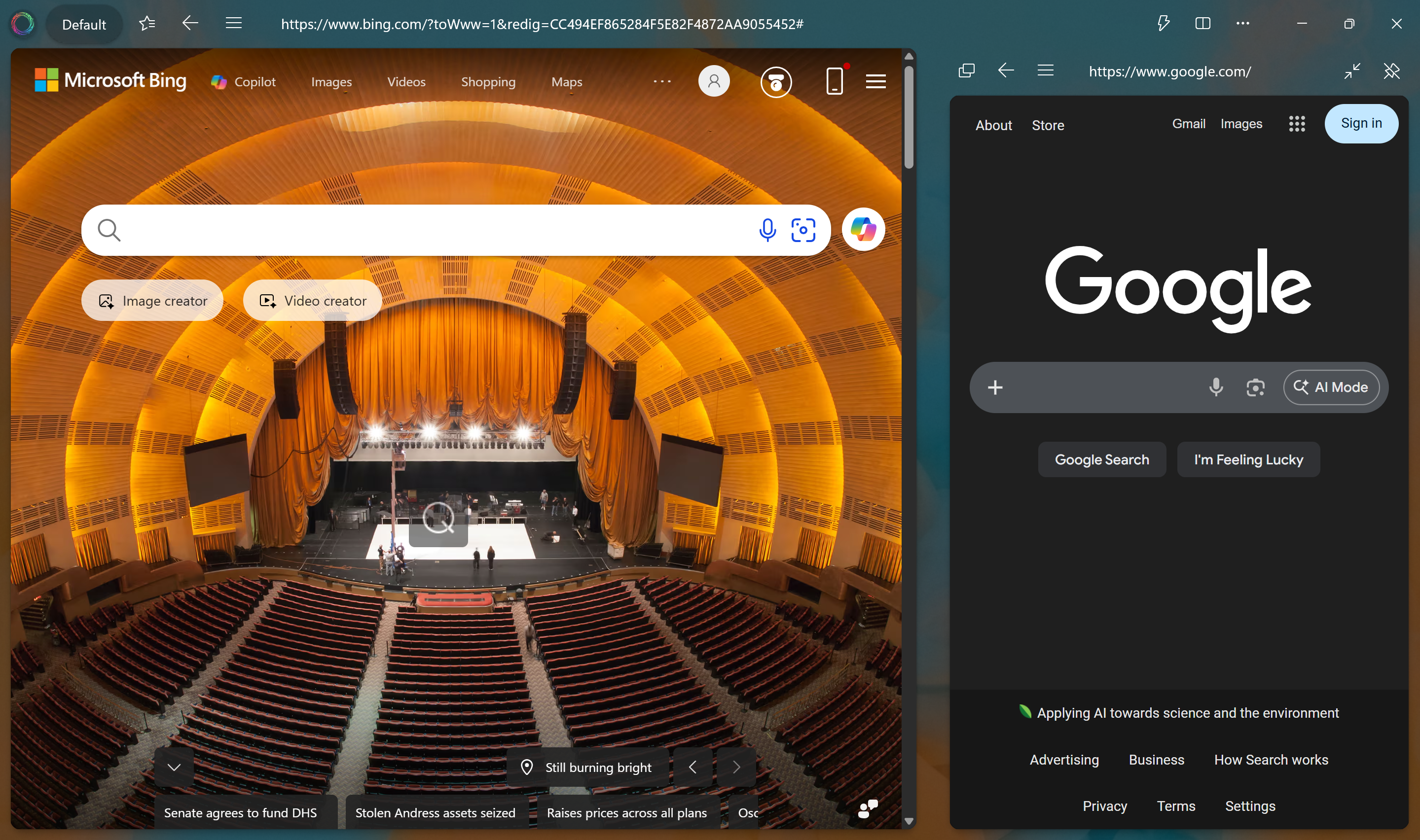
Task: Open Copilot in Bing navigation
Action: click(x=244, y=82)
